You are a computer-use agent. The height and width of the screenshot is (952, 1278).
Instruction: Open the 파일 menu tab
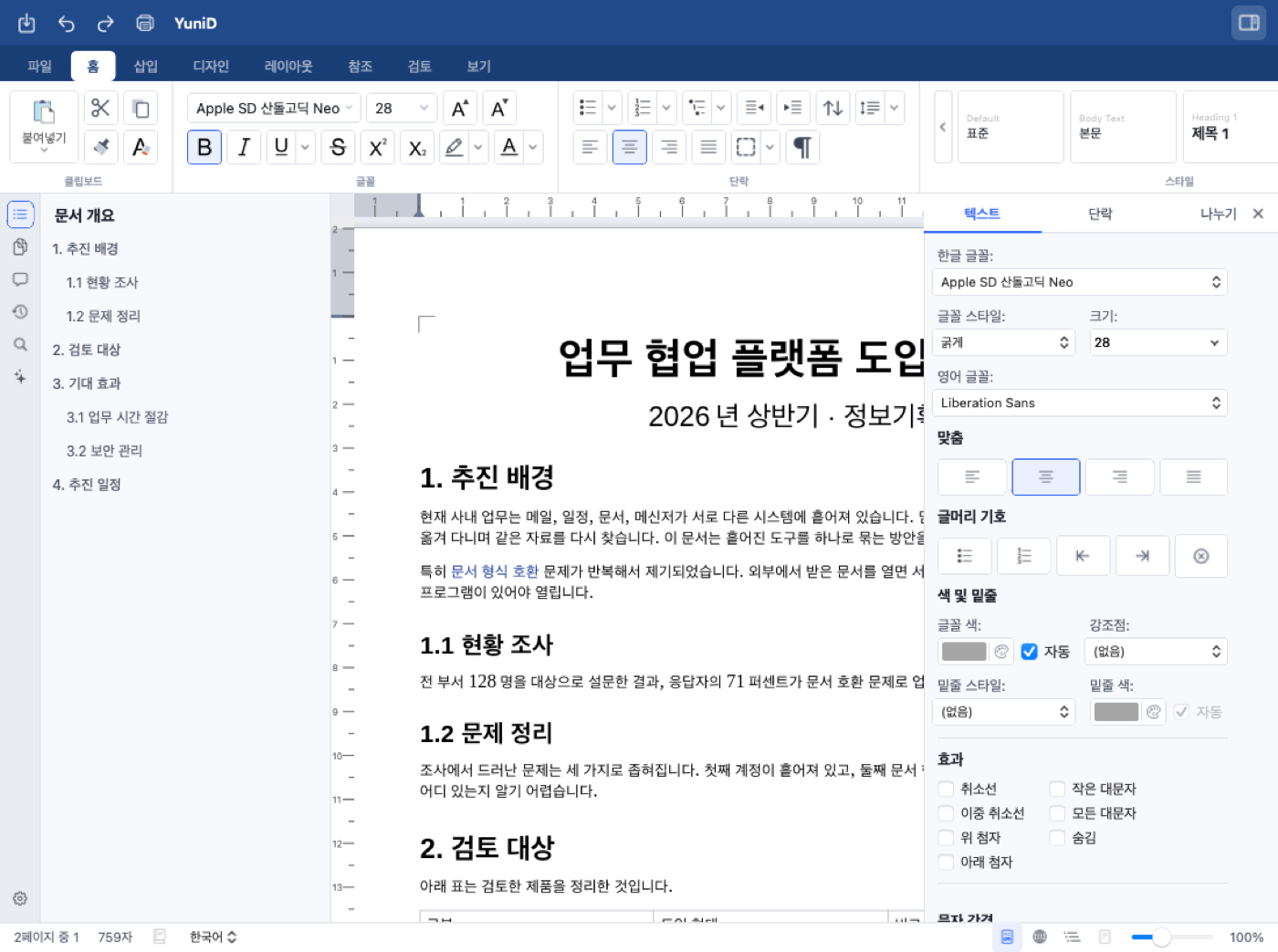(40, 66)
